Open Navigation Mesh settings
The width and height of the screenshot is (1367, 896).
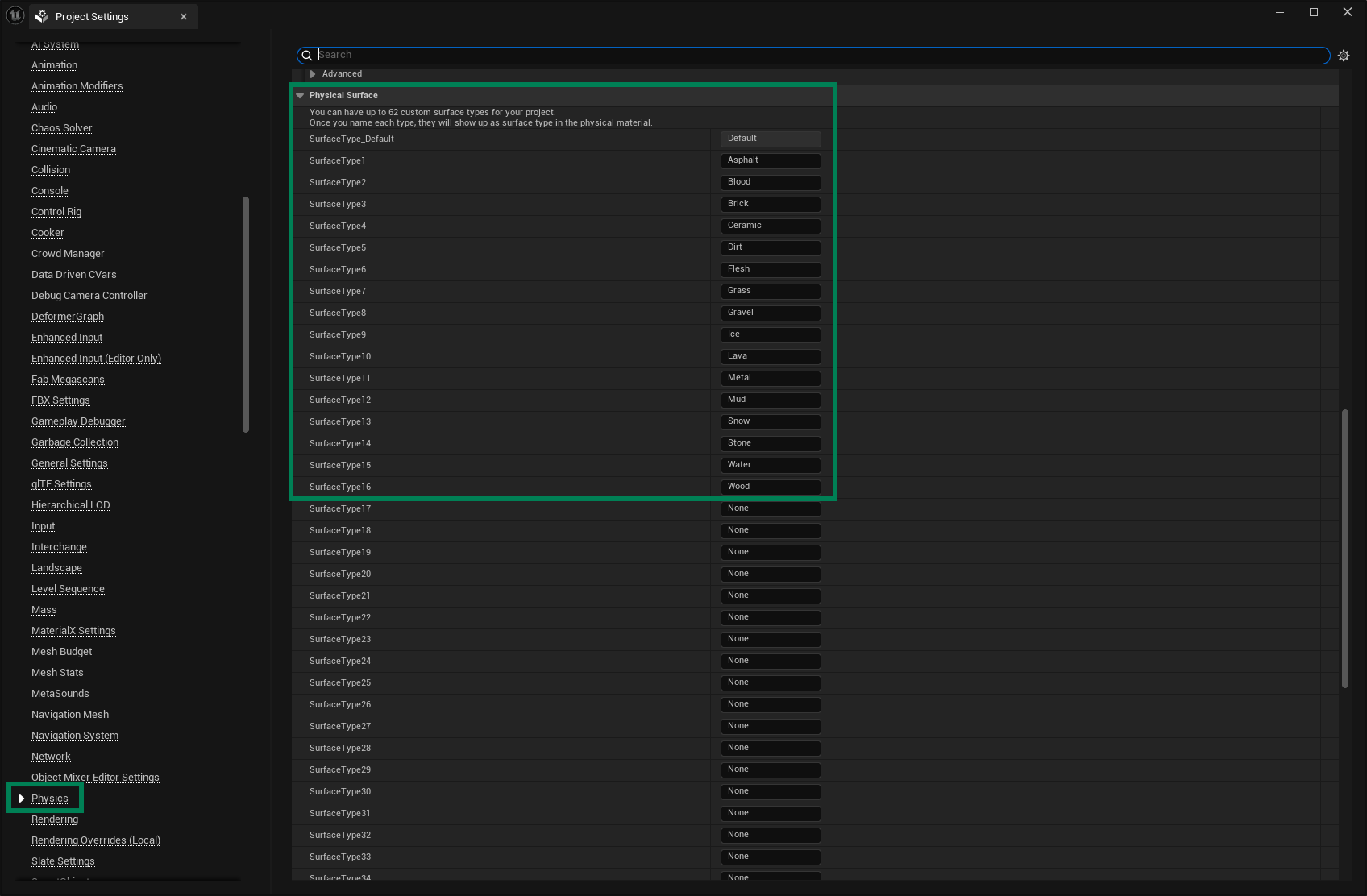pos(70,715)
